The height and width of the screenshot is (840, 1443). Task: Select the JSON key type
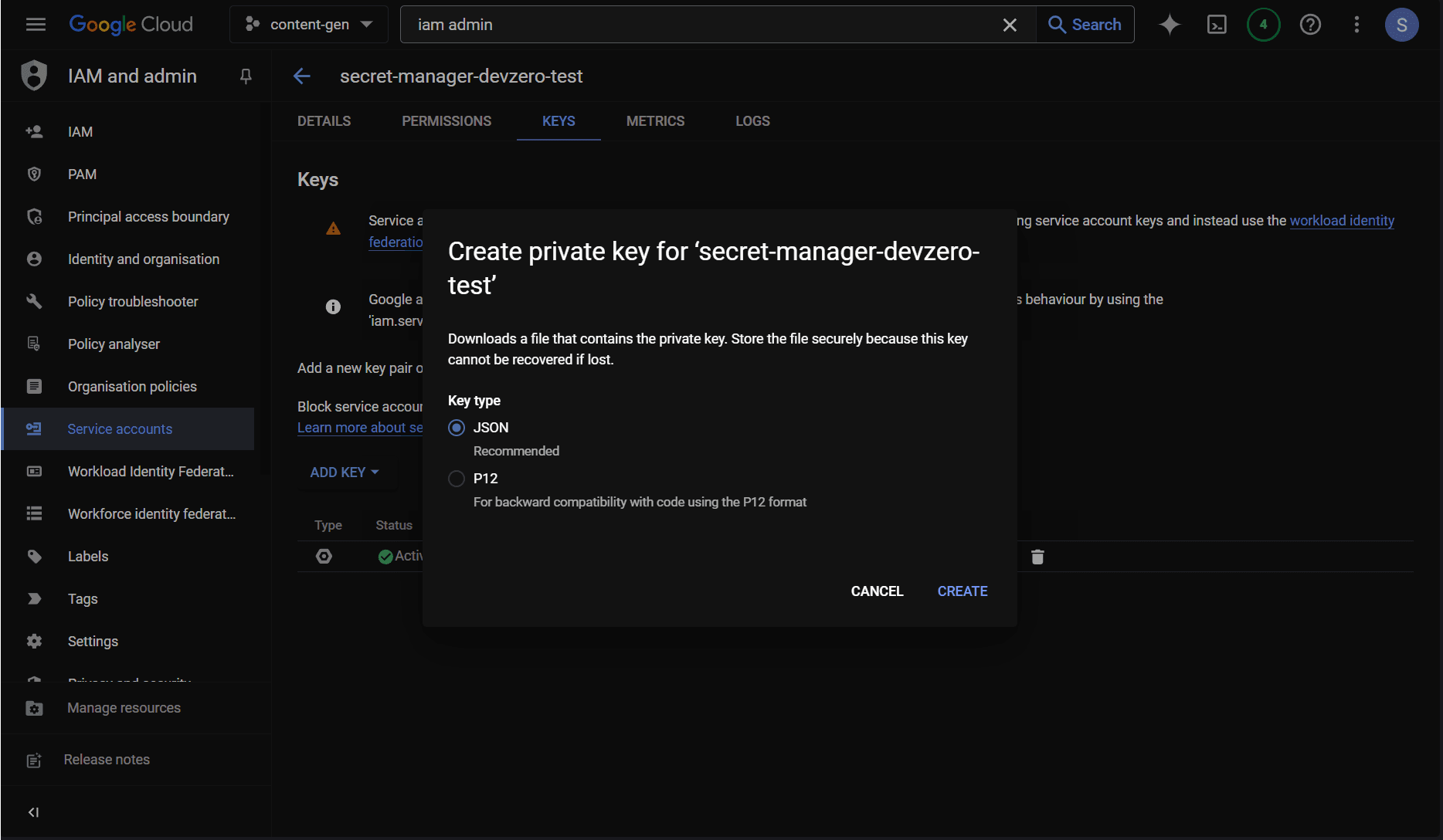(457, 428)
